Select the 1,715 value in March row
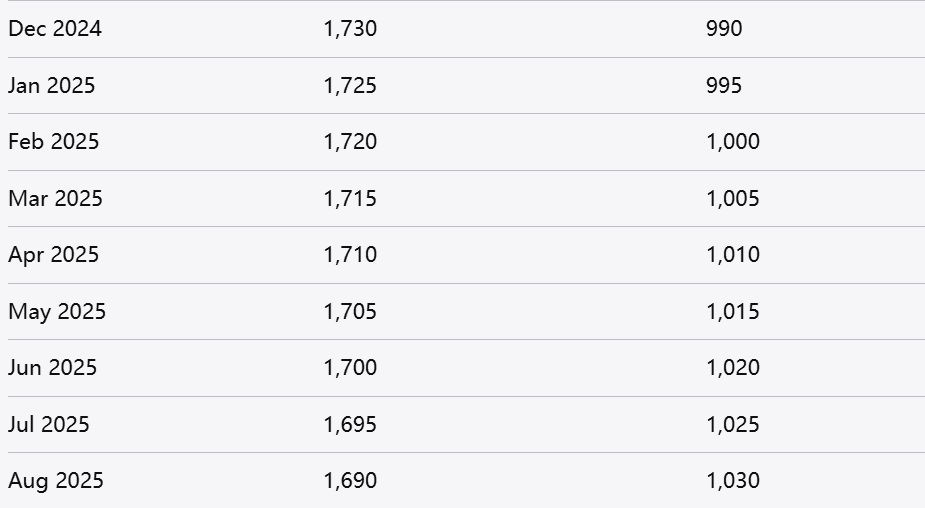 [350, 198]
